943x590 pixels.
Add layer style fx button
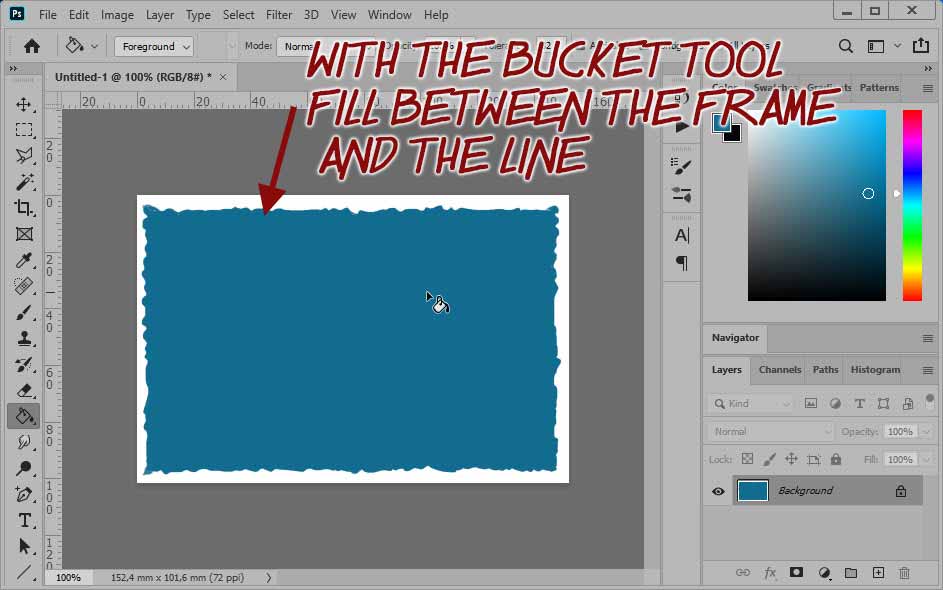[770, 573]
